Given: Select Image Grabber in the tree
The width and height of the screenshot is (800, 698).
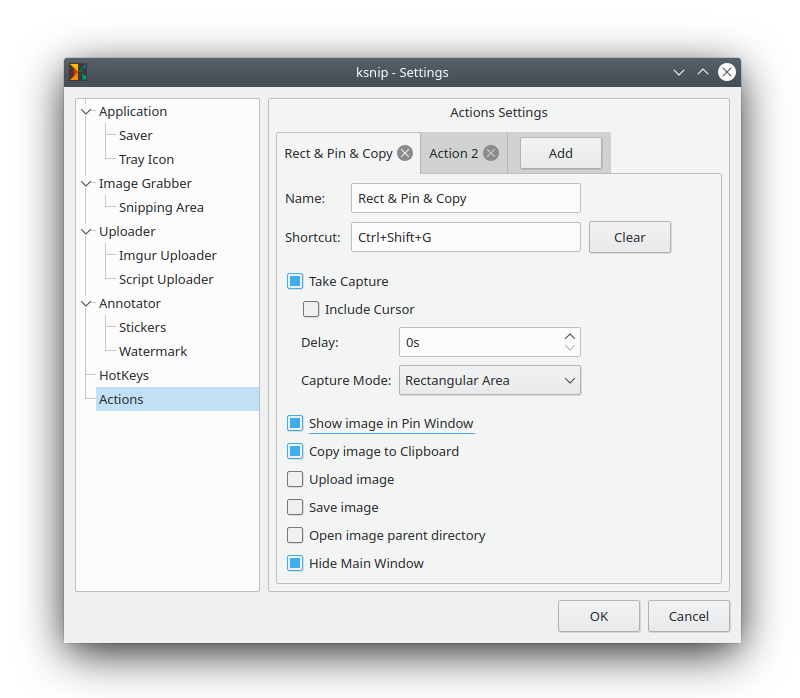Looking at the screenshot, I should pyautogui.click(x=145, y=183).
